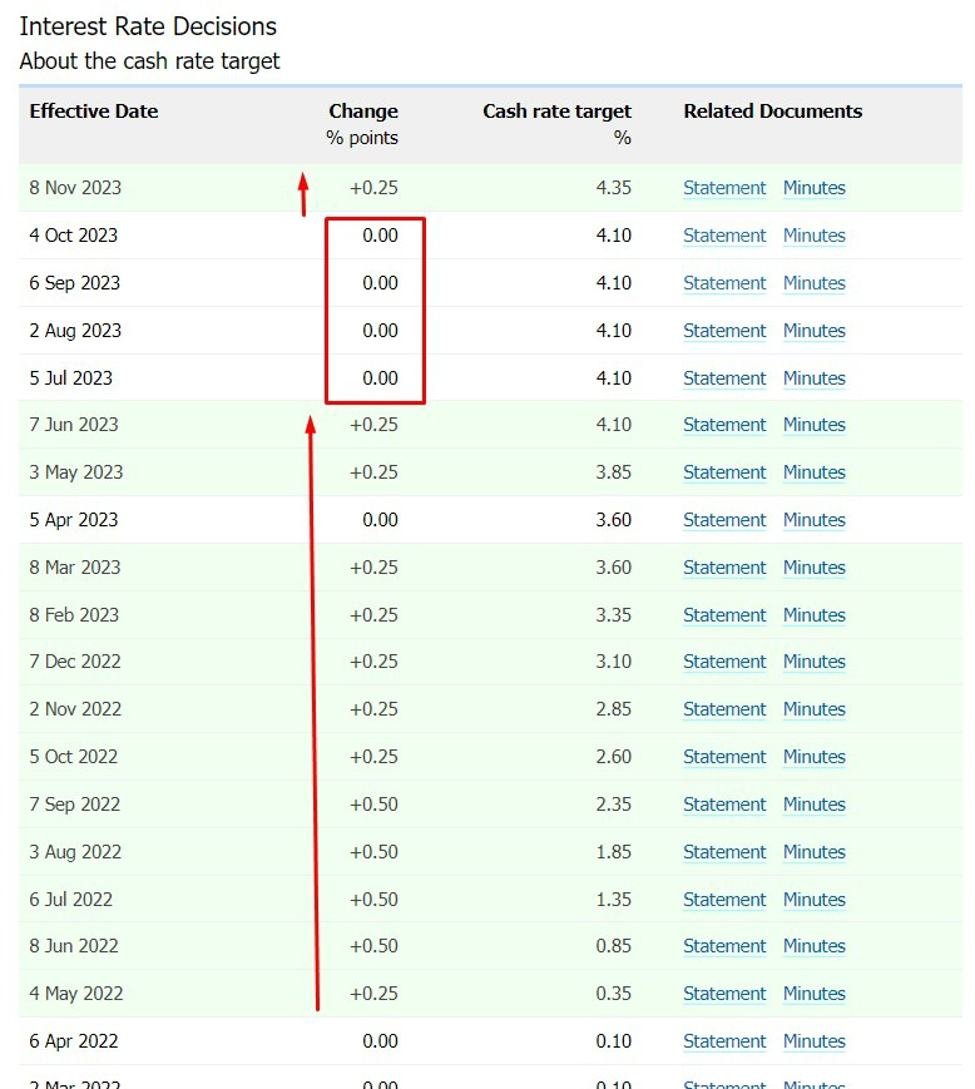View the 4 May 2022 Statement
975x1089 pixels.
[724, 994]
